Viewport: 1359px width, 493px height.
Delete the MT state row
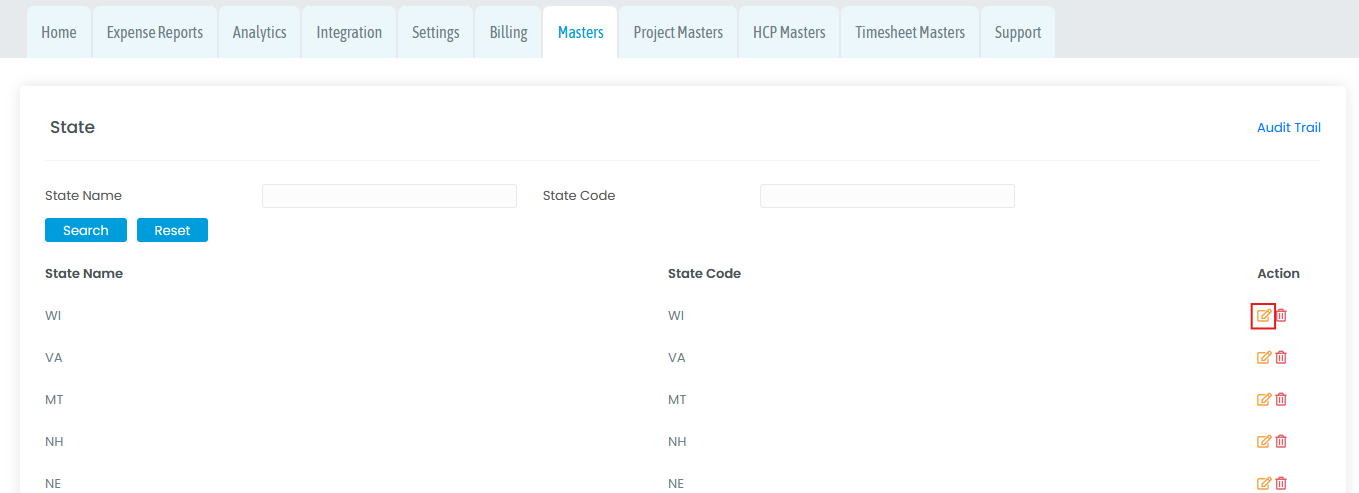coord(1281,400)
